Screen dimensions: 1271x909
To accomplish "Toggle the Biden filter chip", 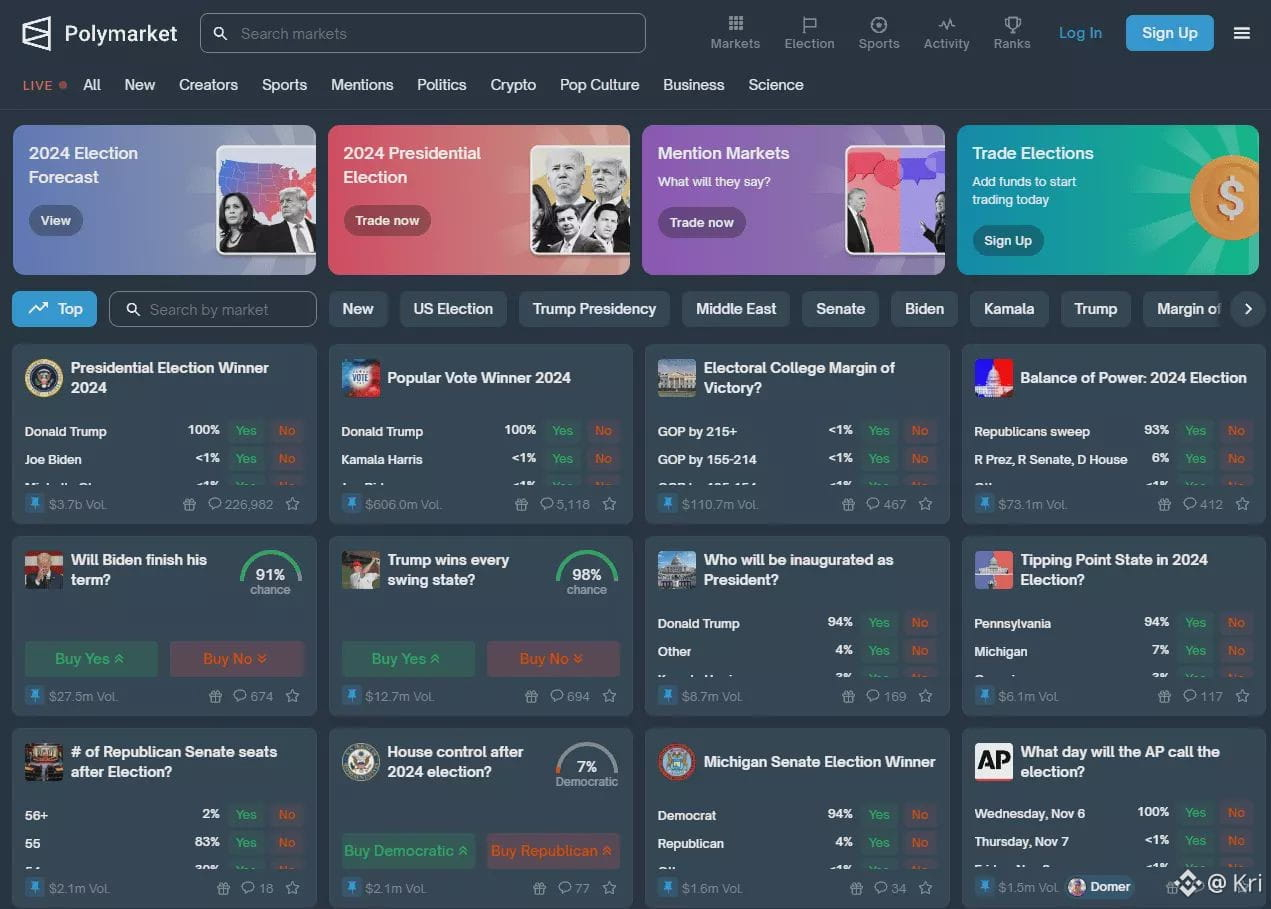I will pos(923,309).
